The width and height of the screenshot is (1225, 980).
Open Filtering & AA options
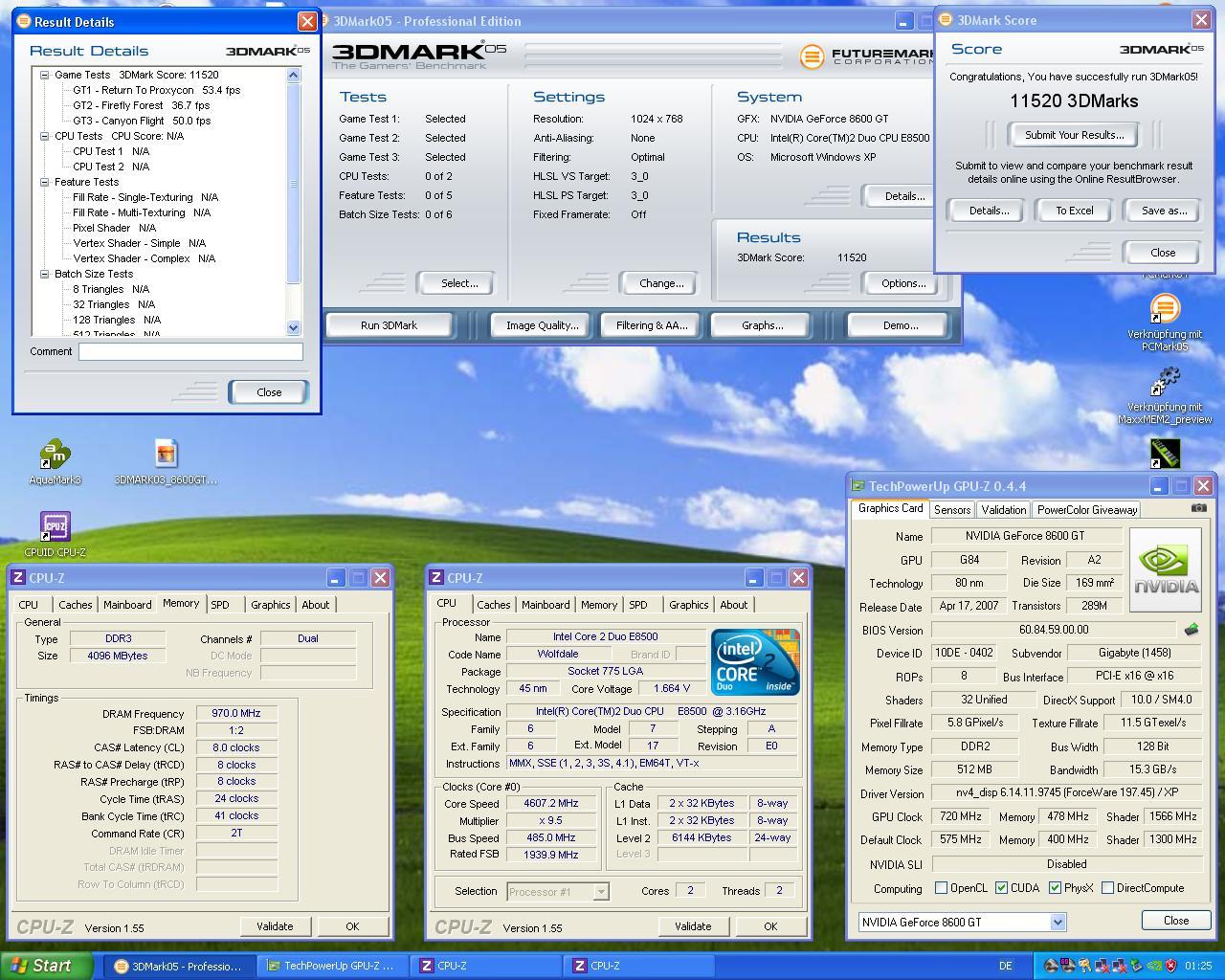(x=652, y=325)
